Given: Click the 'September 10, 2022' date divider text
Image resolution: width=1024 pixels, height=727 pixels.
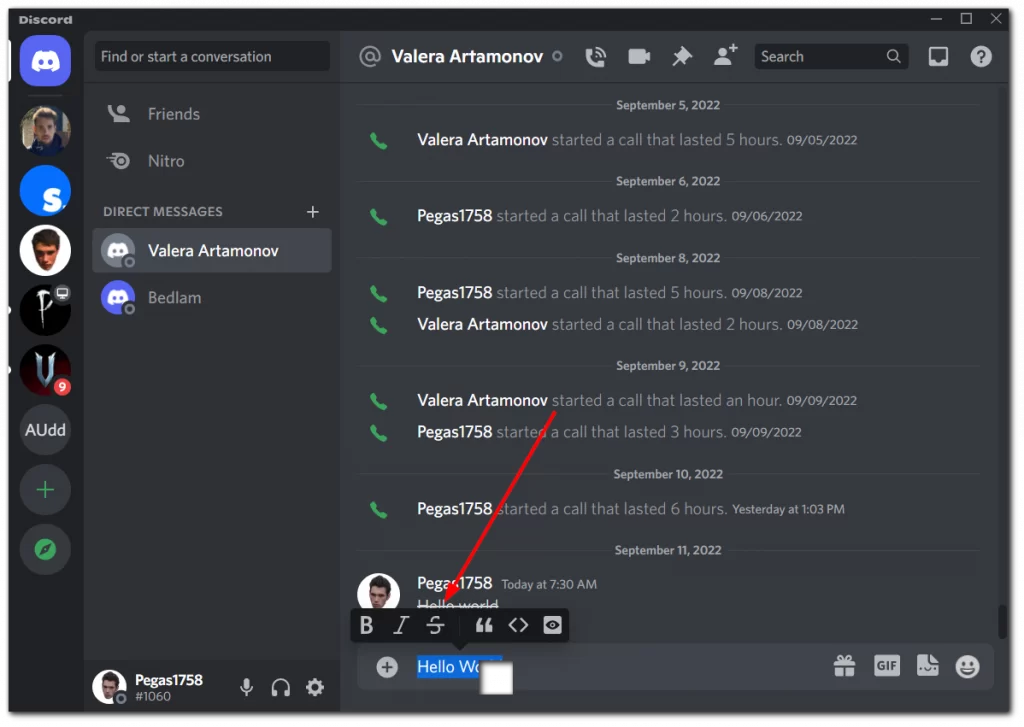Looking at the screenshot, I should [668, 474].
